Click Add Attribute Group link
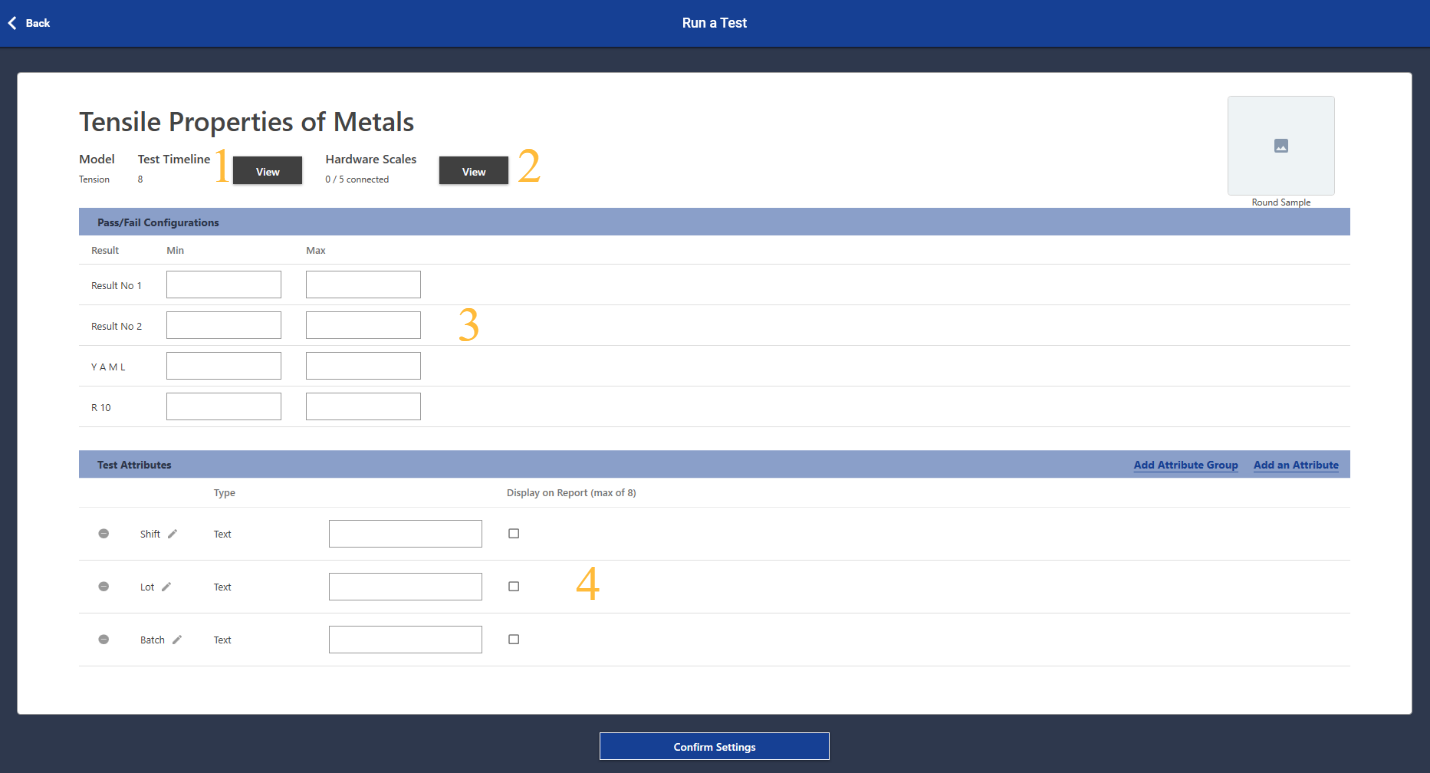 click(x=1186, y=465)
